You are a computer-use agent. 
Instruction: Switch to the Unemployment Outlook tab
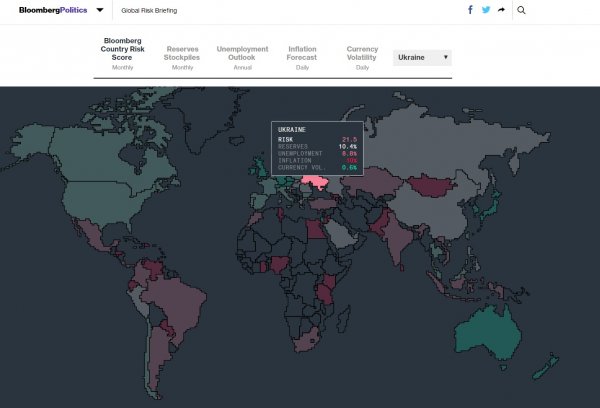point(242,57)
